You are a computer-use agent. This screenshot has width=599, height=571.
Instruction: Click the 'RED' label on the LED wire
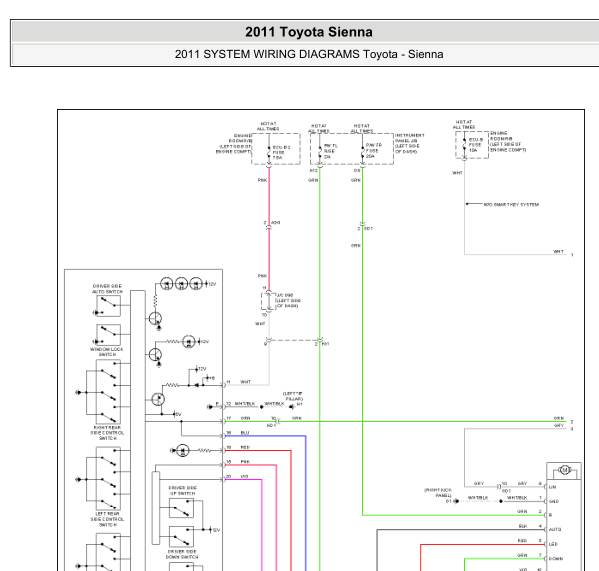point(522,540)
